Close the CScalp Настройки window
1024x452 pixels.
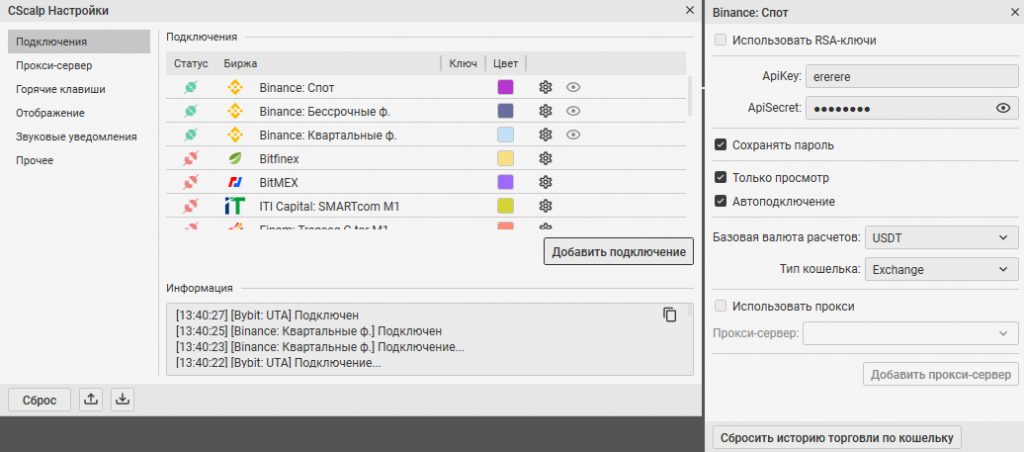click(690, 10)
